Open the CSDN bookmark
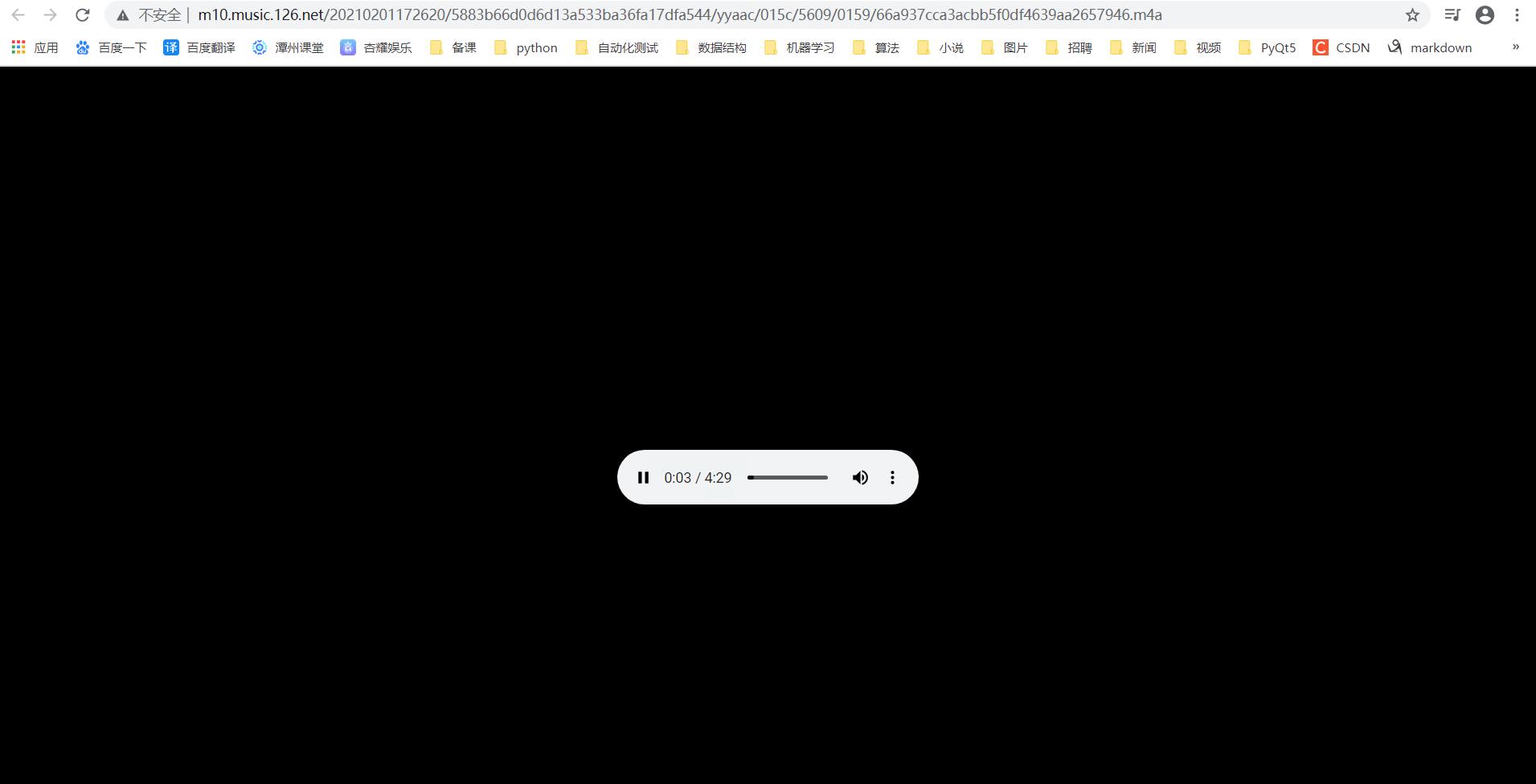 1341,47
